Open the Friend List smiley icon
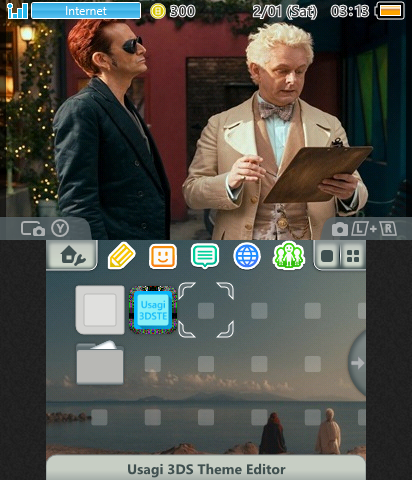412x480 pixels. click(x=163, y=256)
